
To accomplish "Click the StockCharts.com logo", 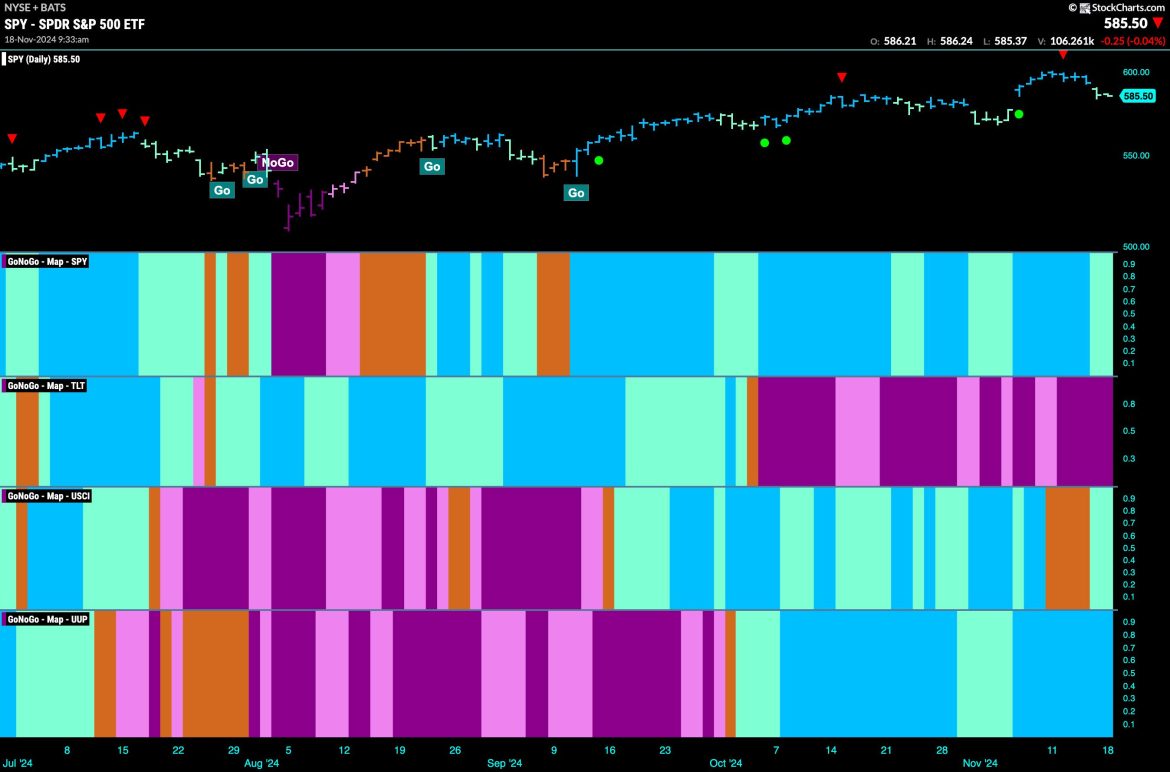I will click(x=1114, y=7).
